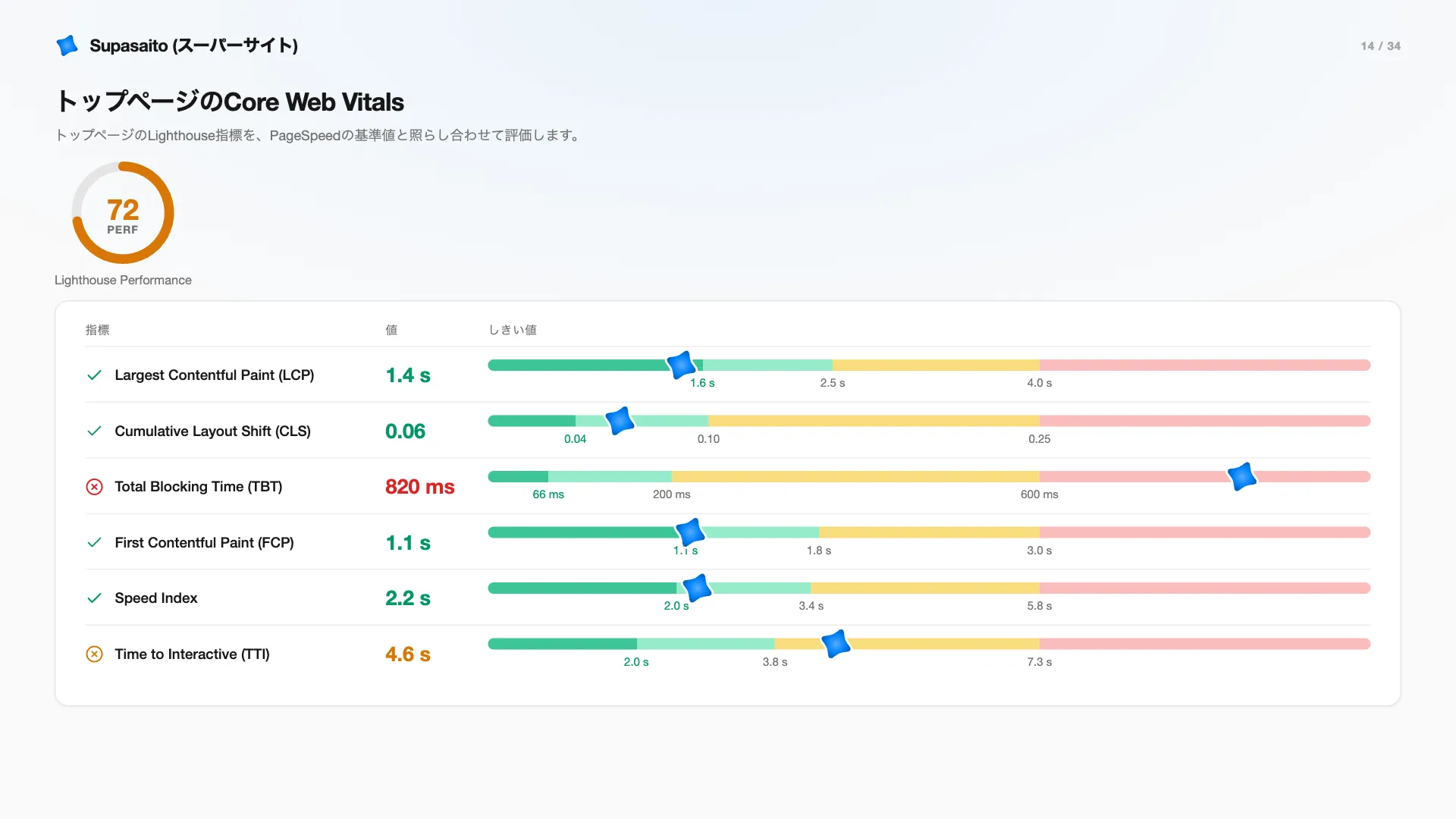Click the Largest Contentful Paint (LCP) label
This screenshot has width=1456, height=819.
click(215, 375)
